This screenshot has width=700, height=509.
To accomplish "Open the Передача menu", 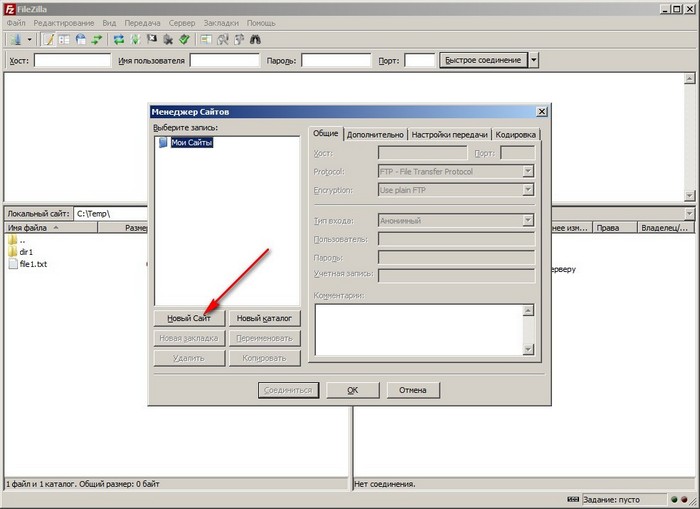I will pyautogui.click(x=142, y=23).
